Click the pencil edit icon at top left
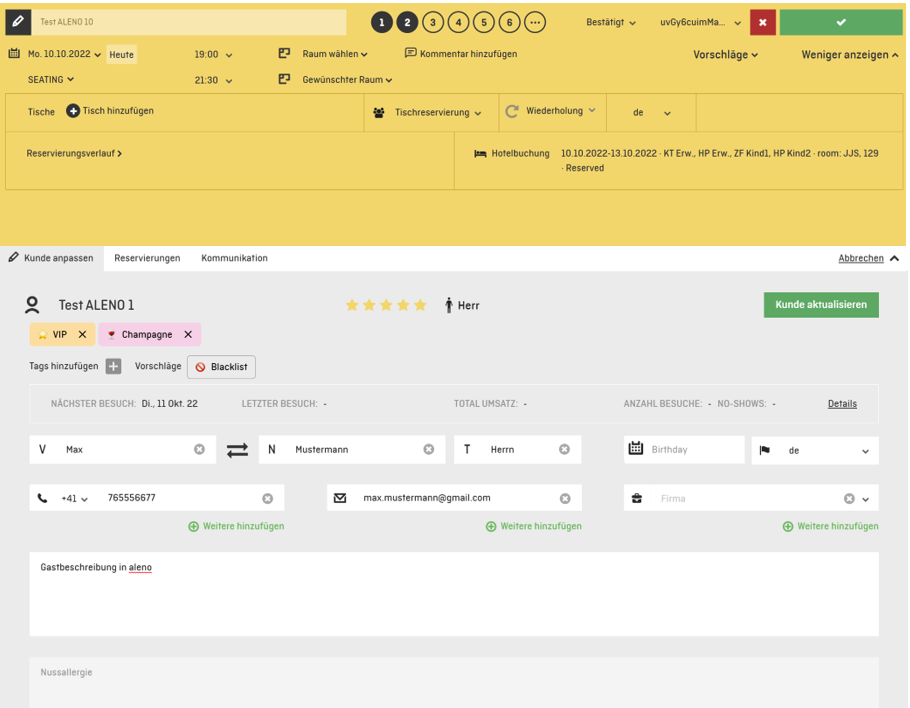Viewport: 910px width, 708px height. (x=17, y=22)
